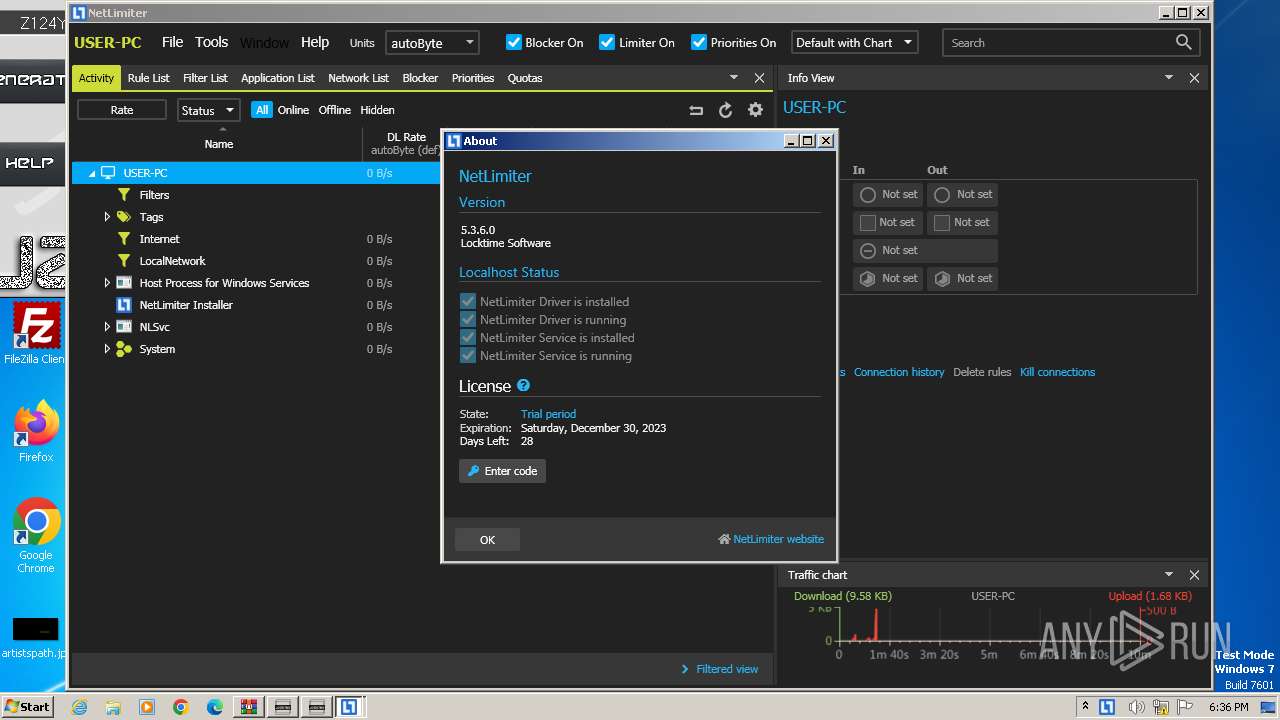Image resolution: width=1280 pixels, height=720 pixels.
Task: Click OK in the About dialog
Action: tap(487, 539)
